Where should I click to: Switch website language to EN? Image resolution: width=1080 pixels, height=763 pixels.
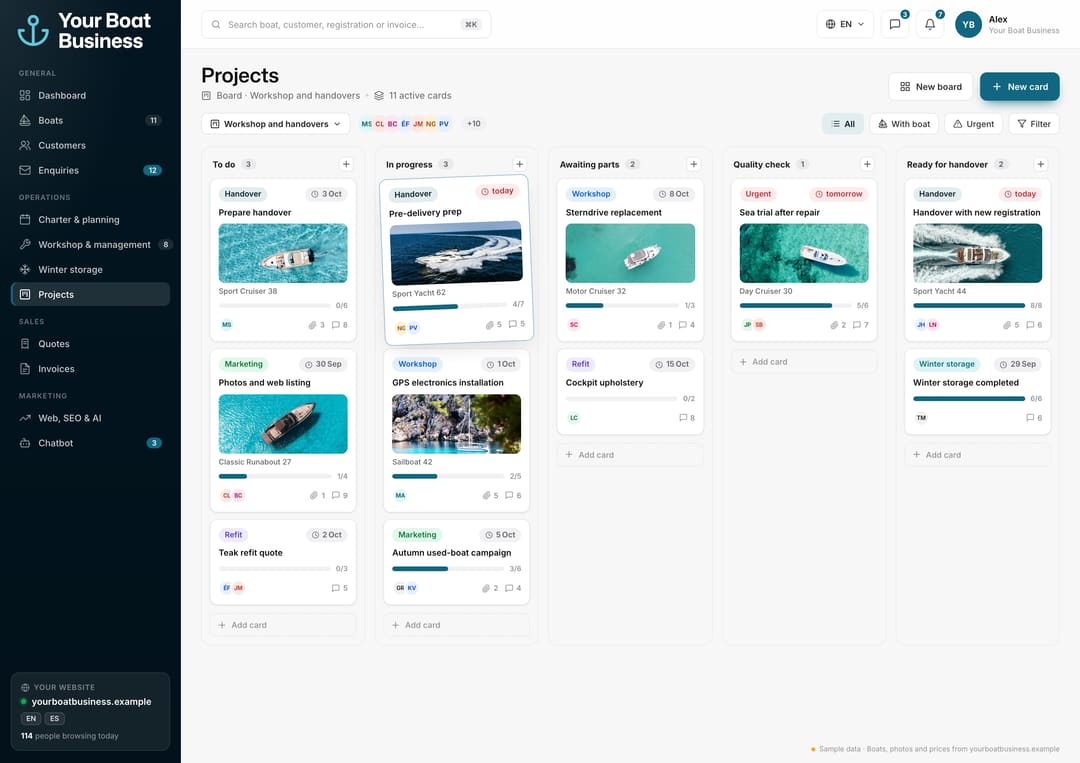tap(31, 718)
